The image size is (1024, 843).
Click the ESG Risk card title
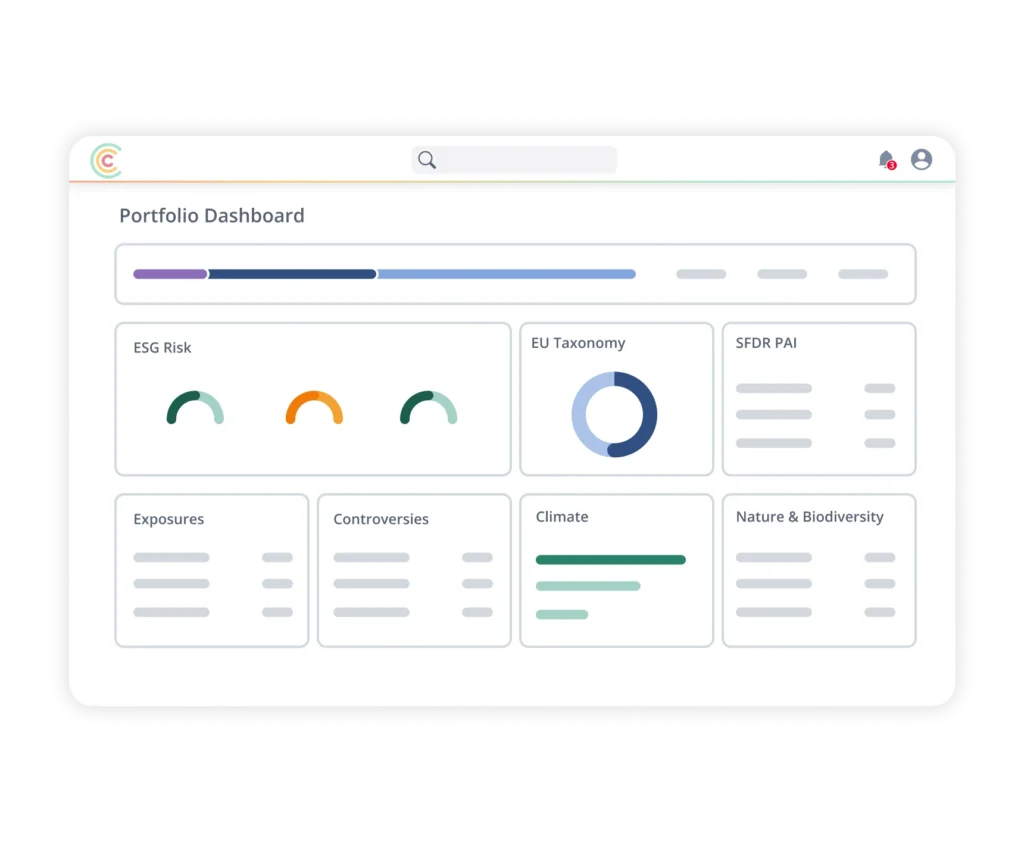point(162,347)
